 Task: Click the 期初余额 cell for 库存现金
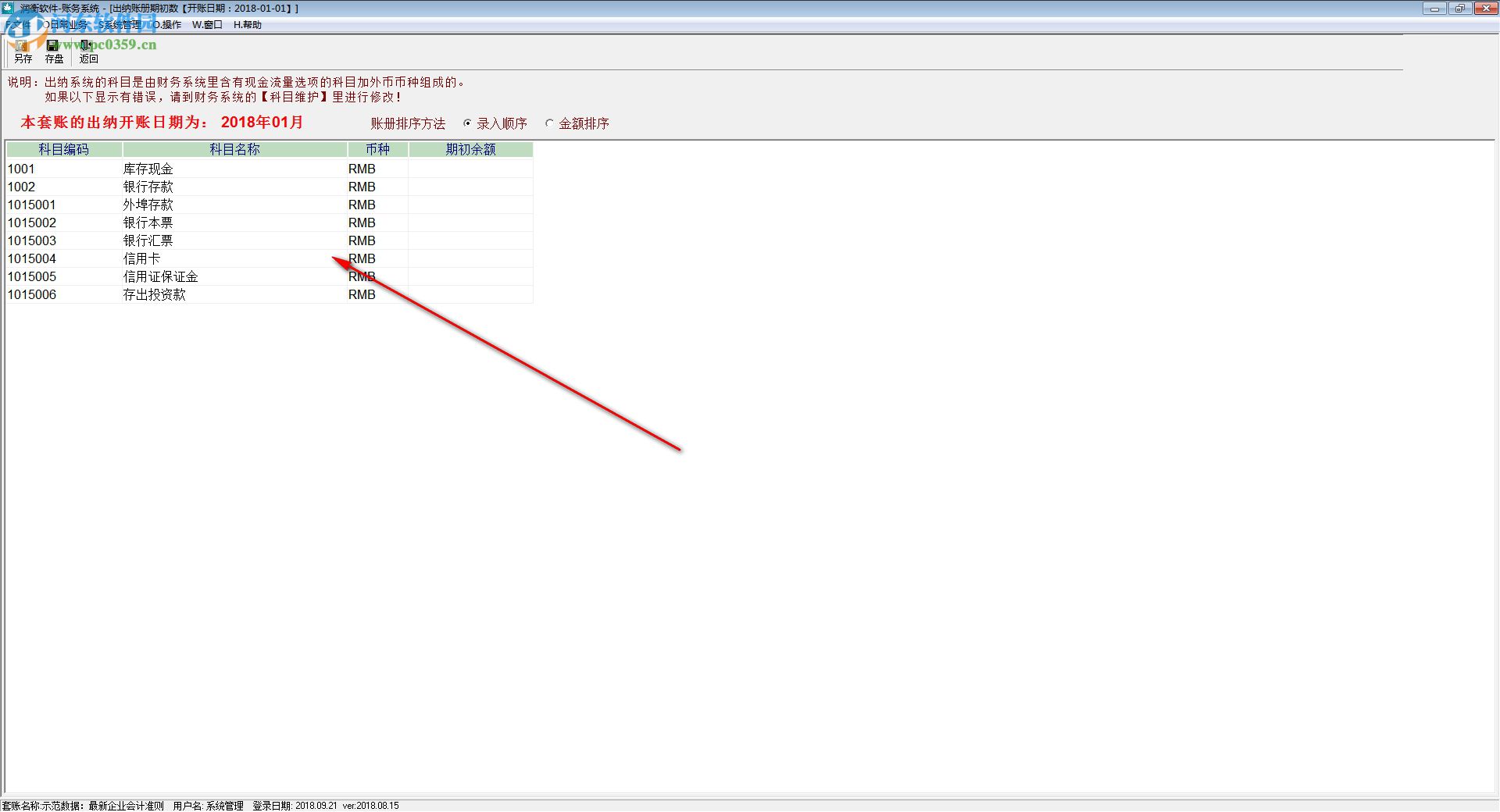point(470,169)
